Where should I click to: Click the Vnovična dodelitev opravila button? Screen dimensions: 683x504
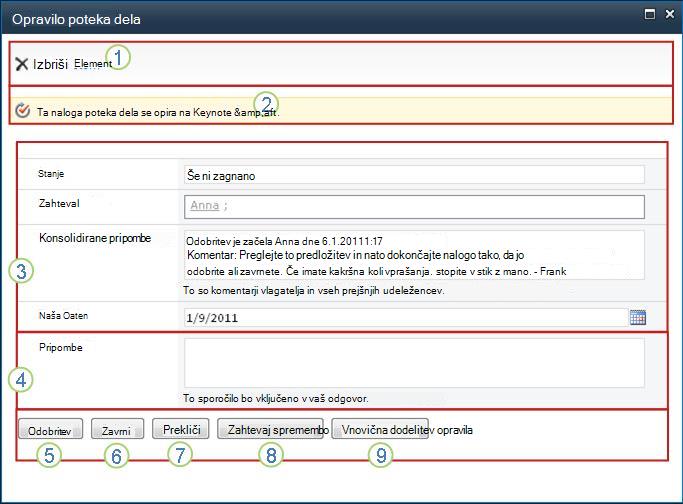point(380,430)
